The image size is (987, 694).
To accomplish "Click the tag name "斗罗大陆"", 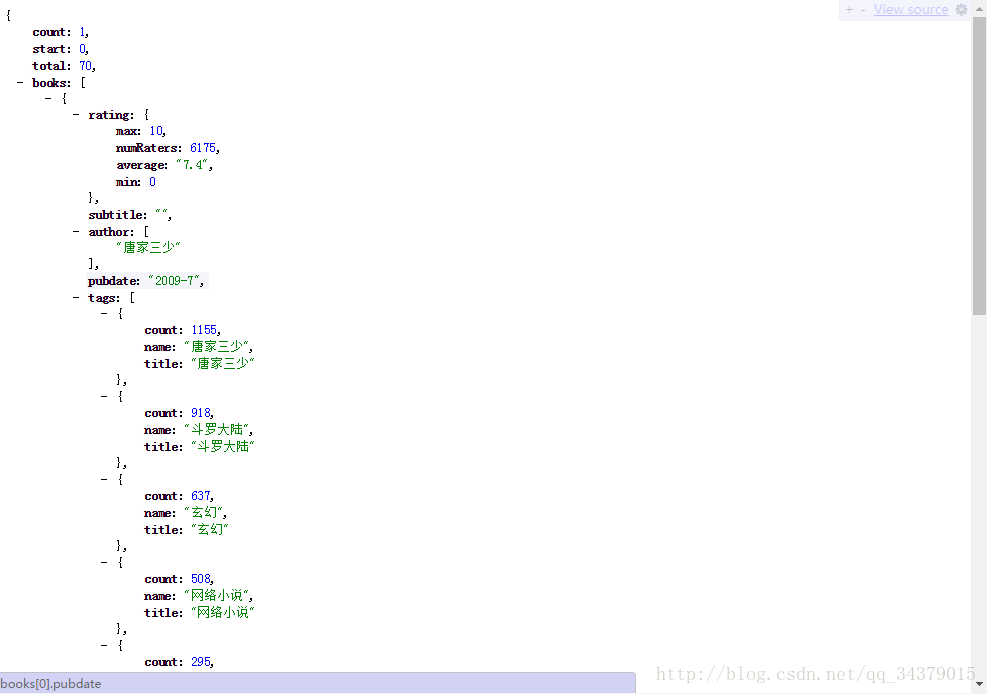I will click(x=217, y=430).
